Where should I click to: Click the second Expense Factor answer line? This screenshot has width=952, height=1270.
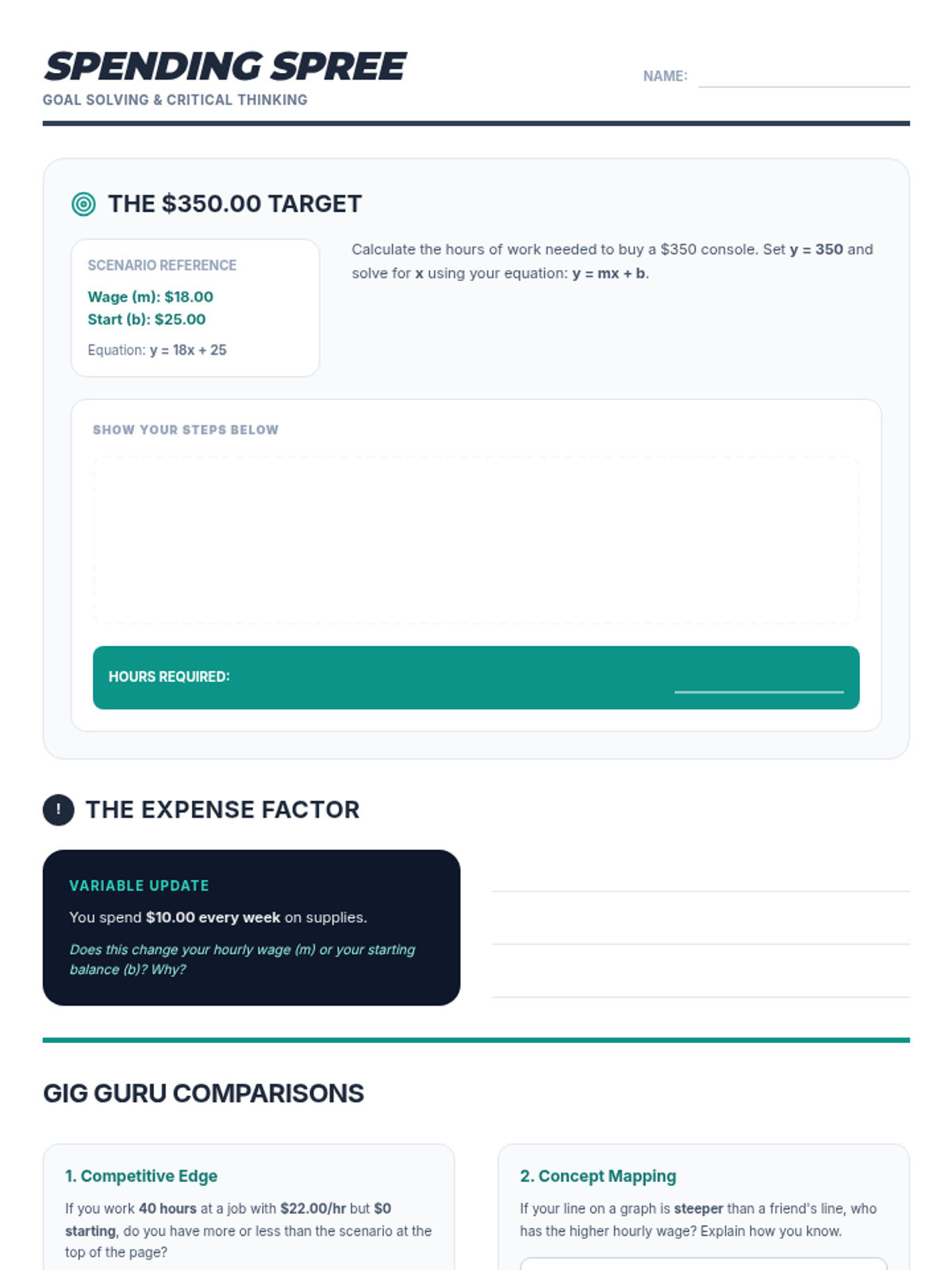point(701,943)
